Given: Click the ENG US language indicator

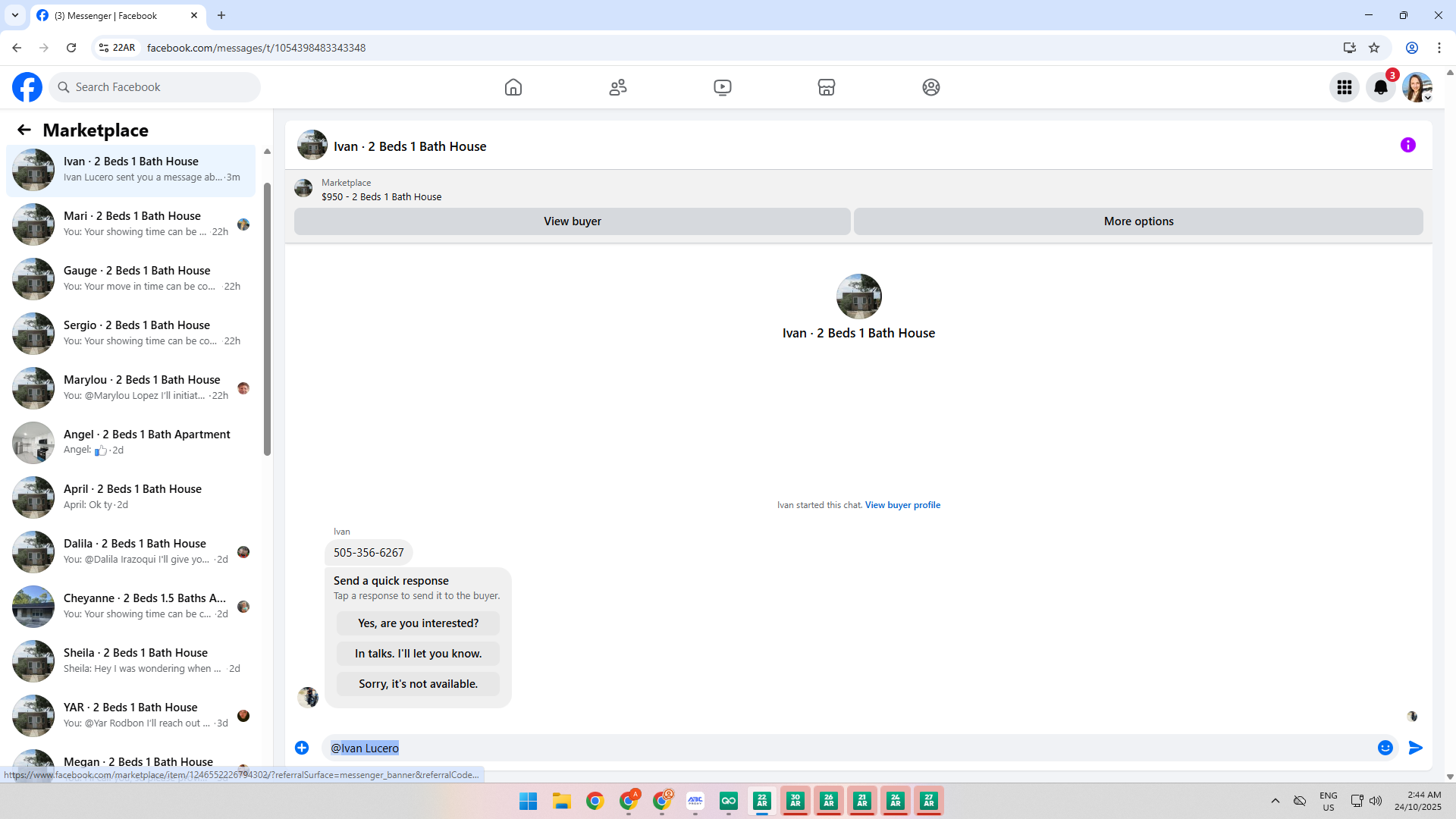Looking at the screenshot, I should pos(1329,801).
